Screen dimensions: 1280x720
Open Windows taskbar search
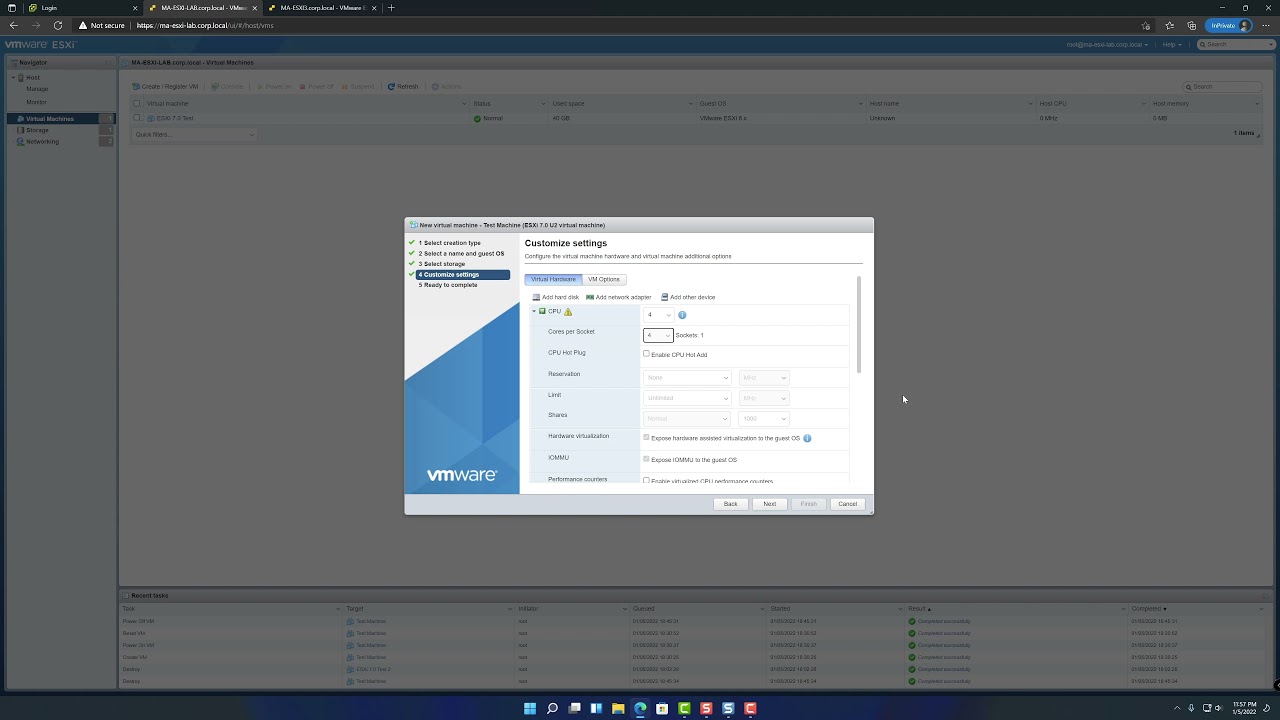coord(552,708)
